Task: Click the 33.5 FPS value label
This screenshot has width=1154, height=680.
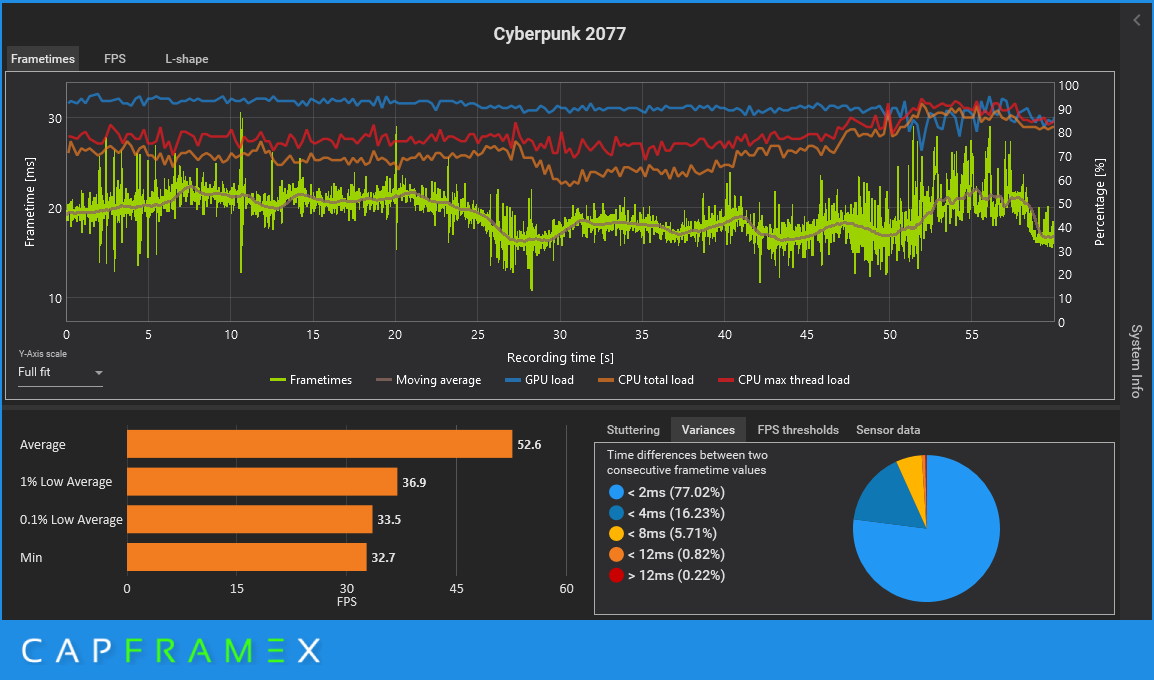Action: click(x=389, y=520)
